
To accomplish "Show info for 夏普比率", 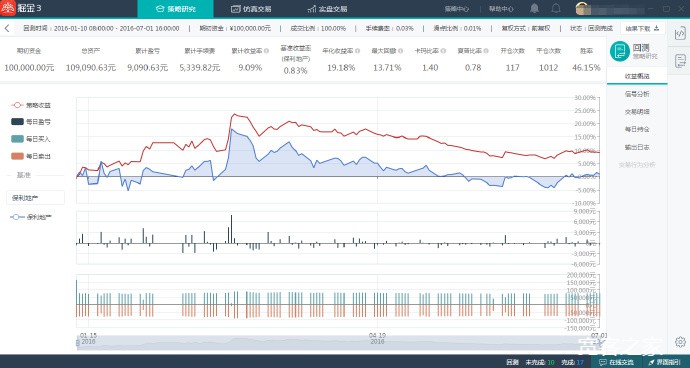I will [x=486, y=51].
